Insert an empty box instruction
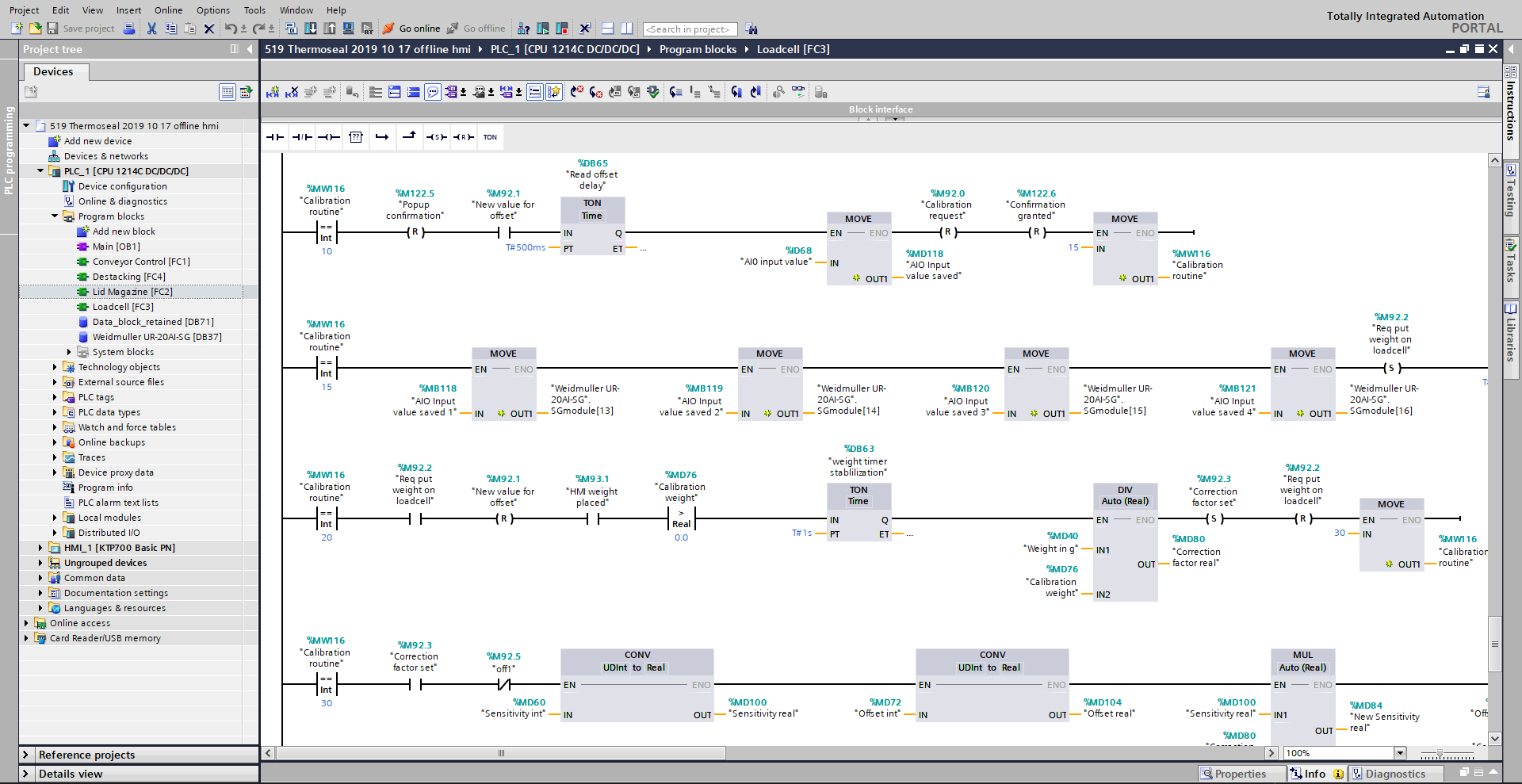Image resolution: width=1522 pixels, height=784 pixels. point(356,137)
